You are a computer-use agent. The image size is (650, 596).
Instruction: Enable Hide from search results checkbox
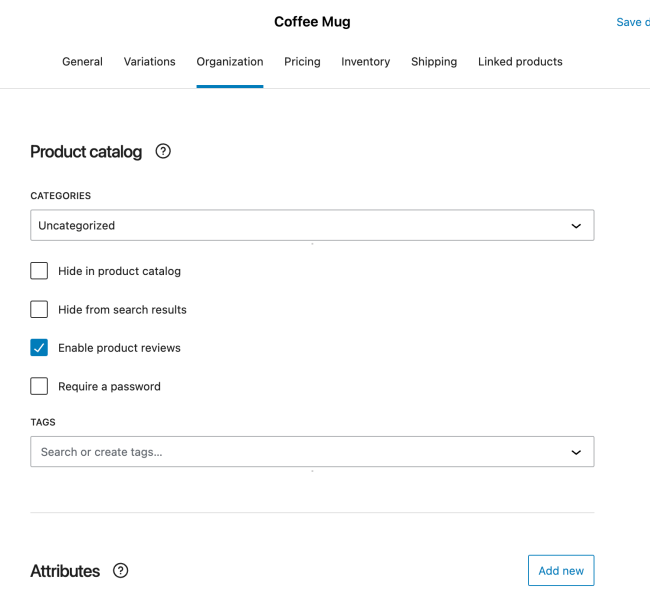tap(39, 309)
